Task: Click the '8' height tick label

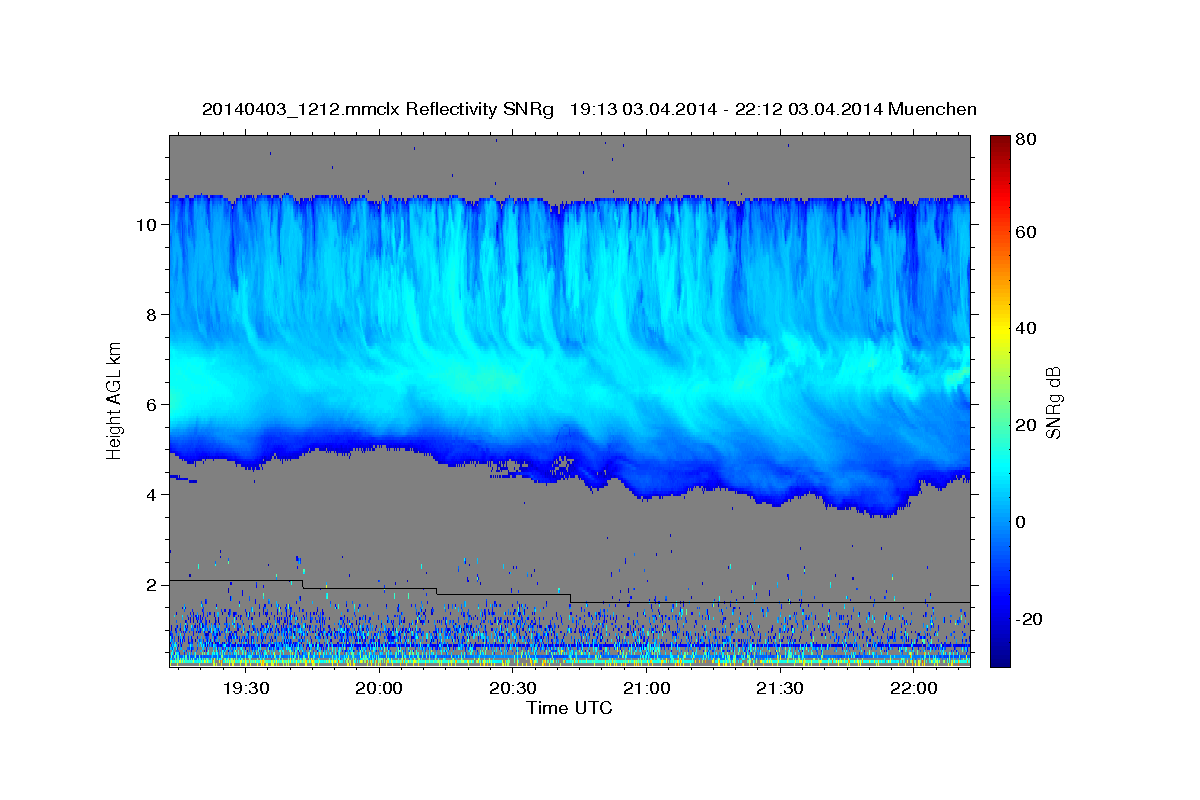Action: [x=153, y=314]
